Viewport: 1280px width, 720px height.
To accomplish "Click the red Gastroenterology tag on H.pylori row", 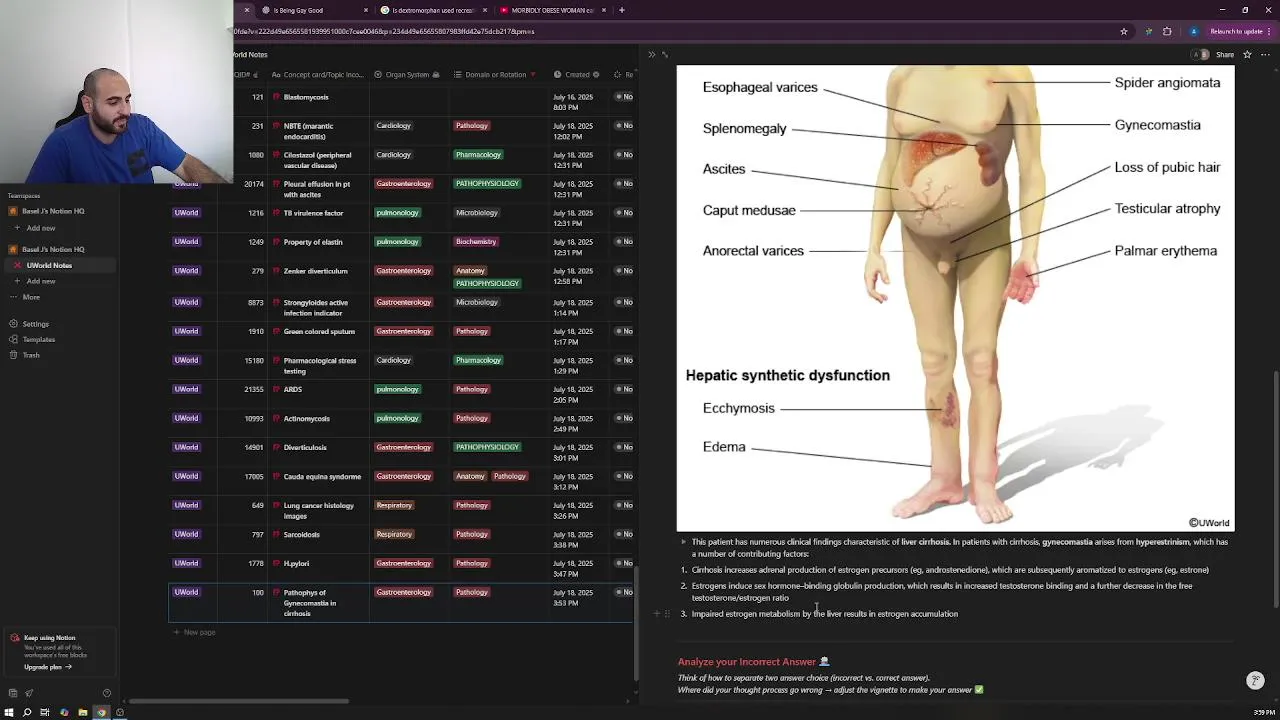I will pyautogui.click(x=403, y=563).
